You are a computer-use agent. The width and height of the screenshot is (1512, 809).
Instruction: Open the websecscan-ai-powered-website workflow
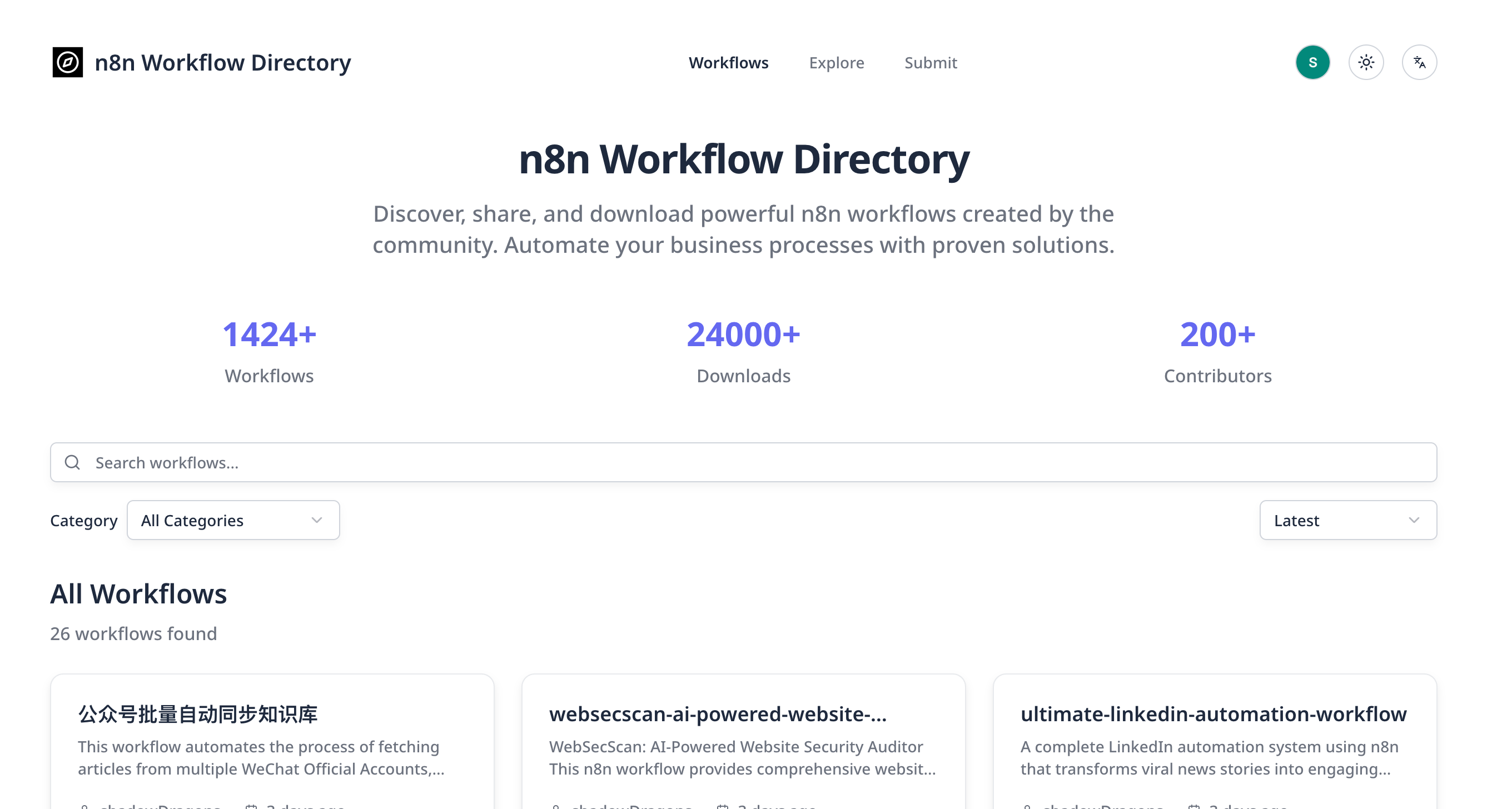pyautogui.click(x=718, y=714)
